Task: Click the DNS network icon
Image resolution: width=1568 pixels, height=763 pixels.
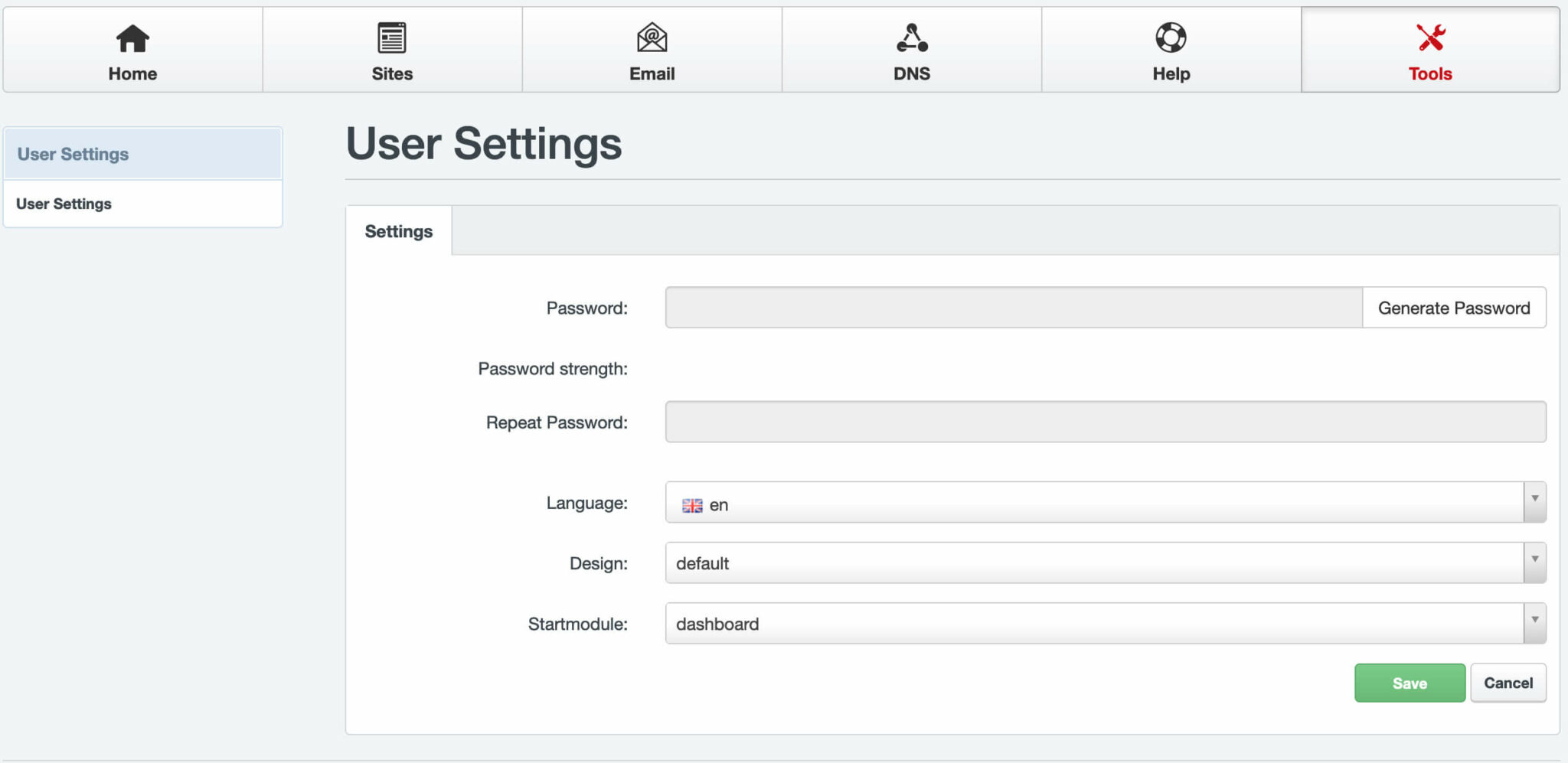Action: pyautogui.click(x=912, y=37)
